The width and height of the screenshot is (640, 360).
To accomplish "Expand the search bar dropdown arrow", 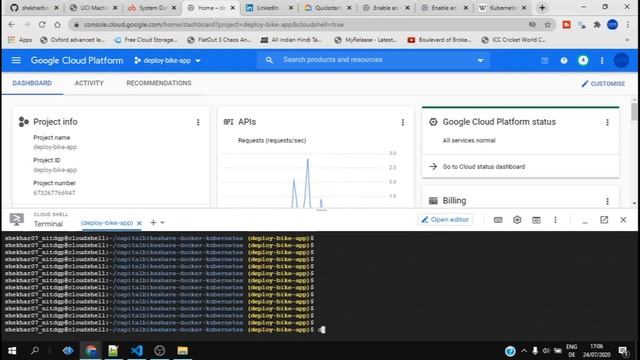I will (x=480, y=60).
